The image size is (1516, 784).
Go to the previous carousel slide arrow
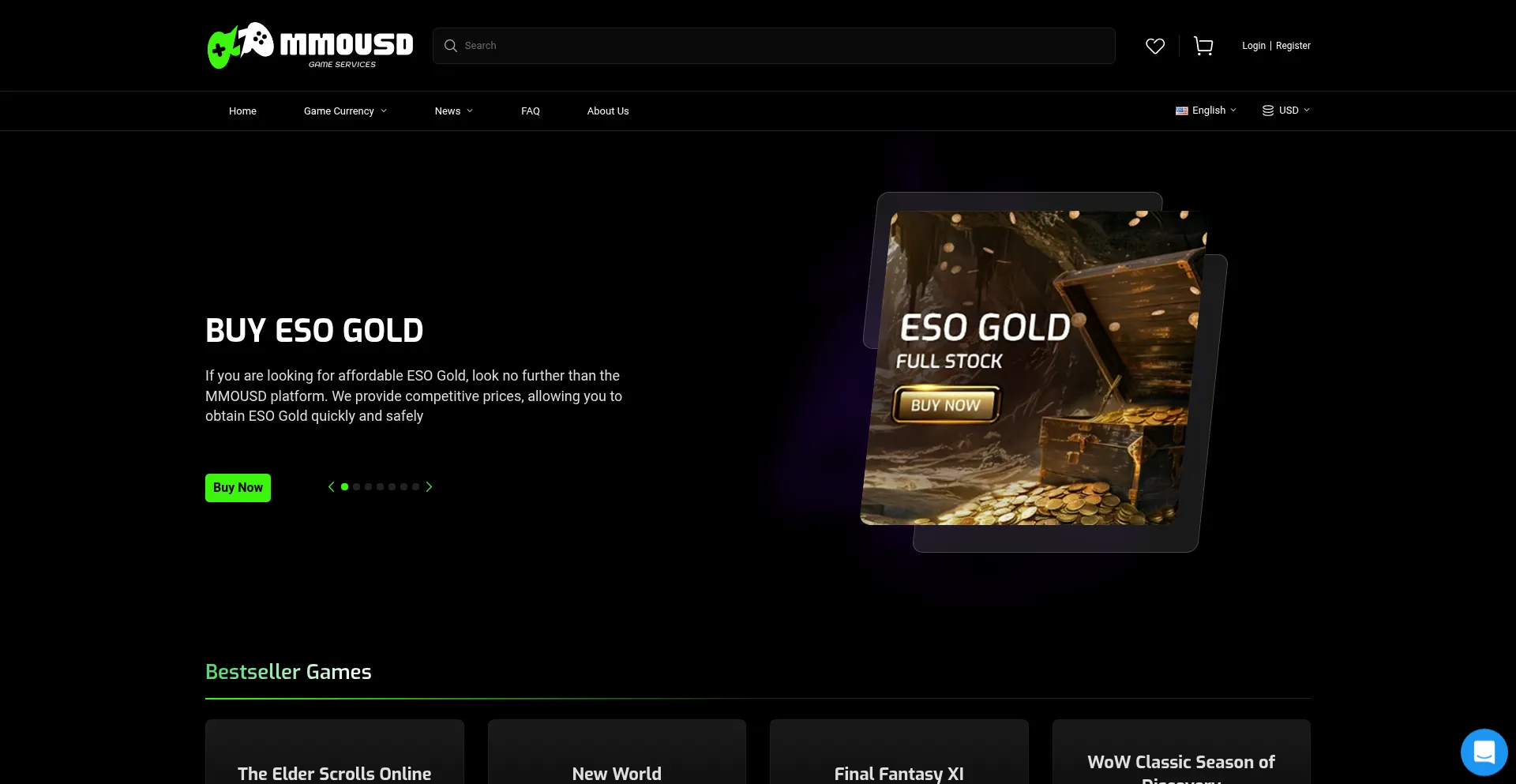click(332, 487)
